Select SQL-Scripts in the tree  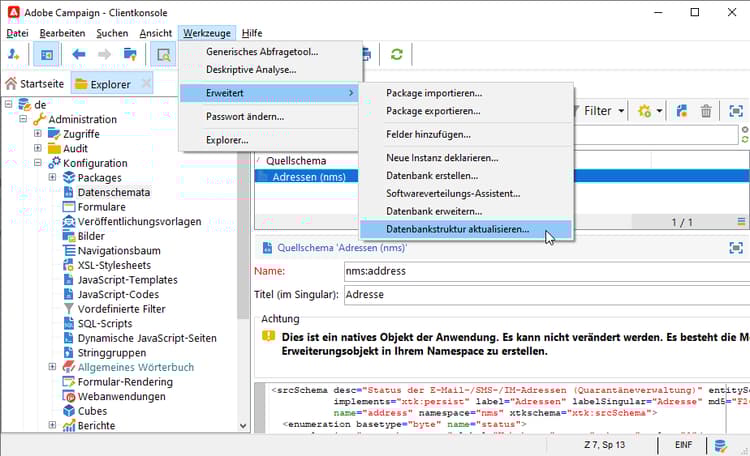point(105,324)
